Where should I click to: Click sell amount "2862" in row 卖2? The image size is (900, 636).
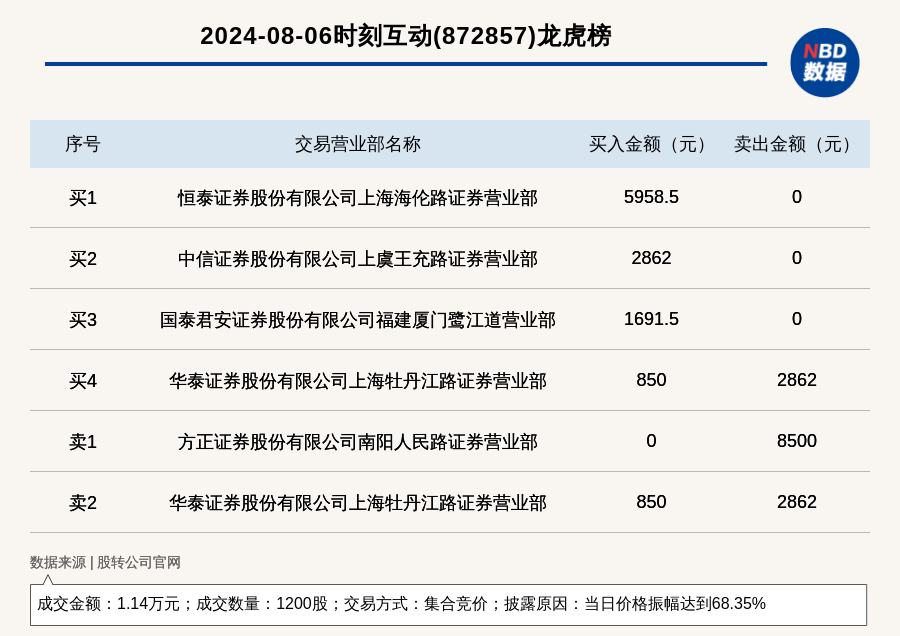coord(797,502)
